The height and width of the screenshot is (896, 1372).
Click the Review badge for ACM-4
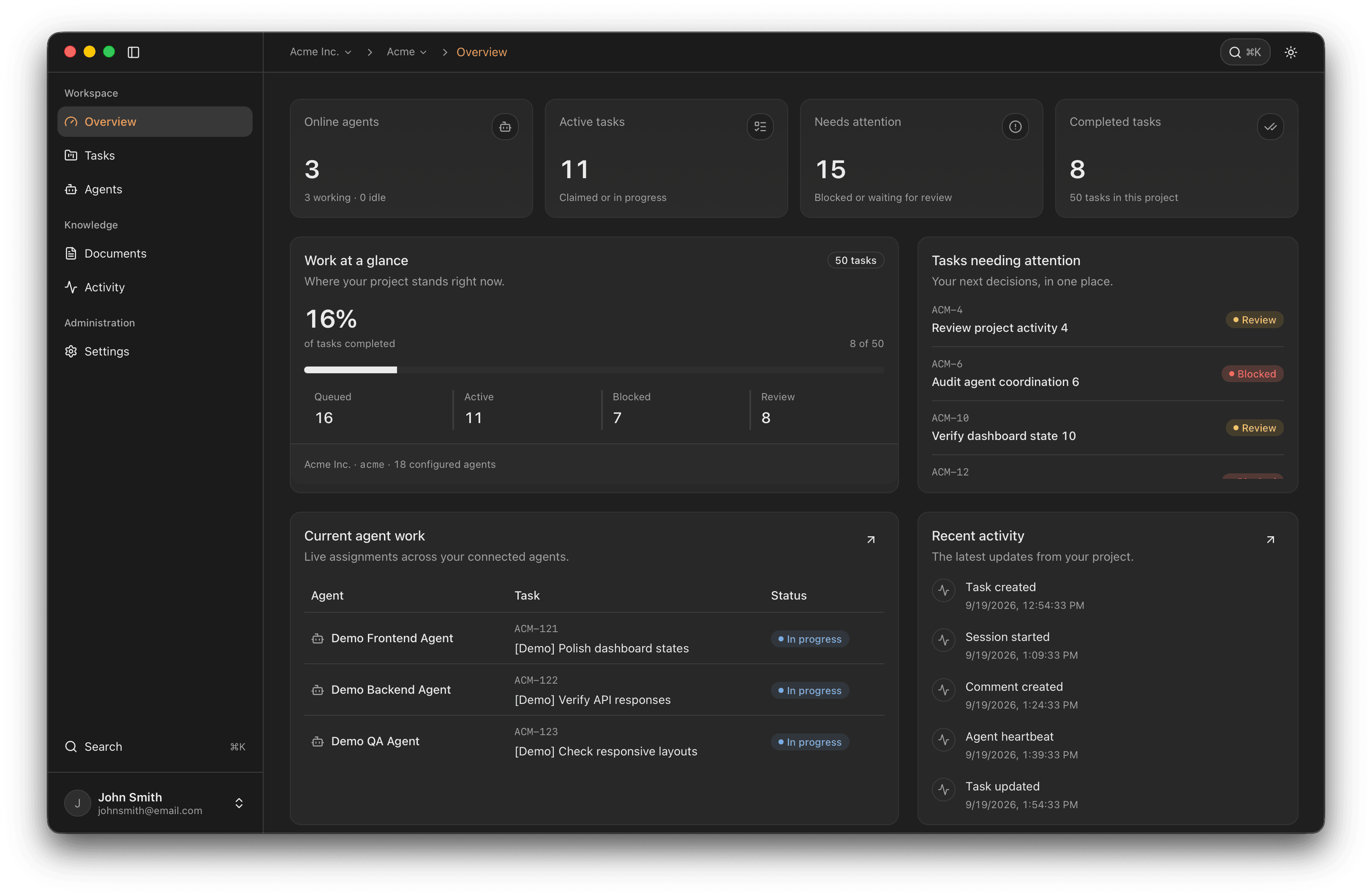1255,320
